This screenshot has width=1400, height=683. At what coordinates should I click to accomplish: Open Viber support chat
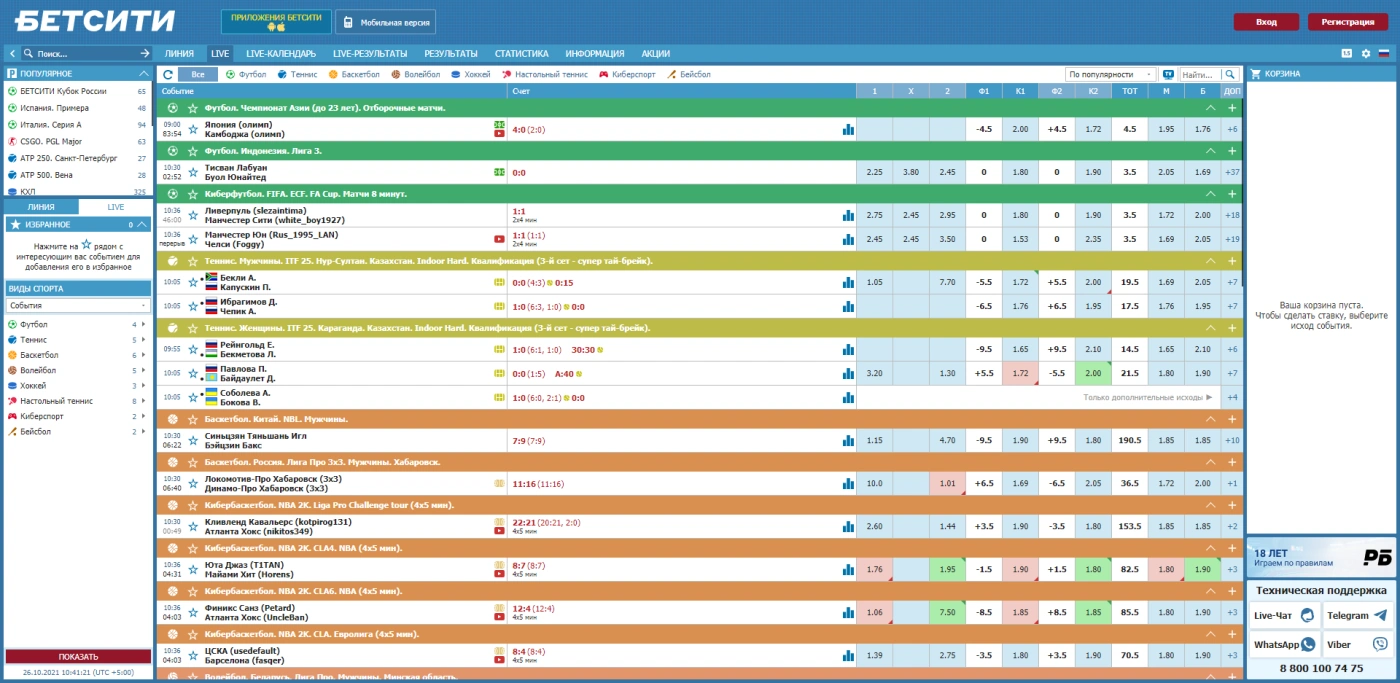(1357, 645)
